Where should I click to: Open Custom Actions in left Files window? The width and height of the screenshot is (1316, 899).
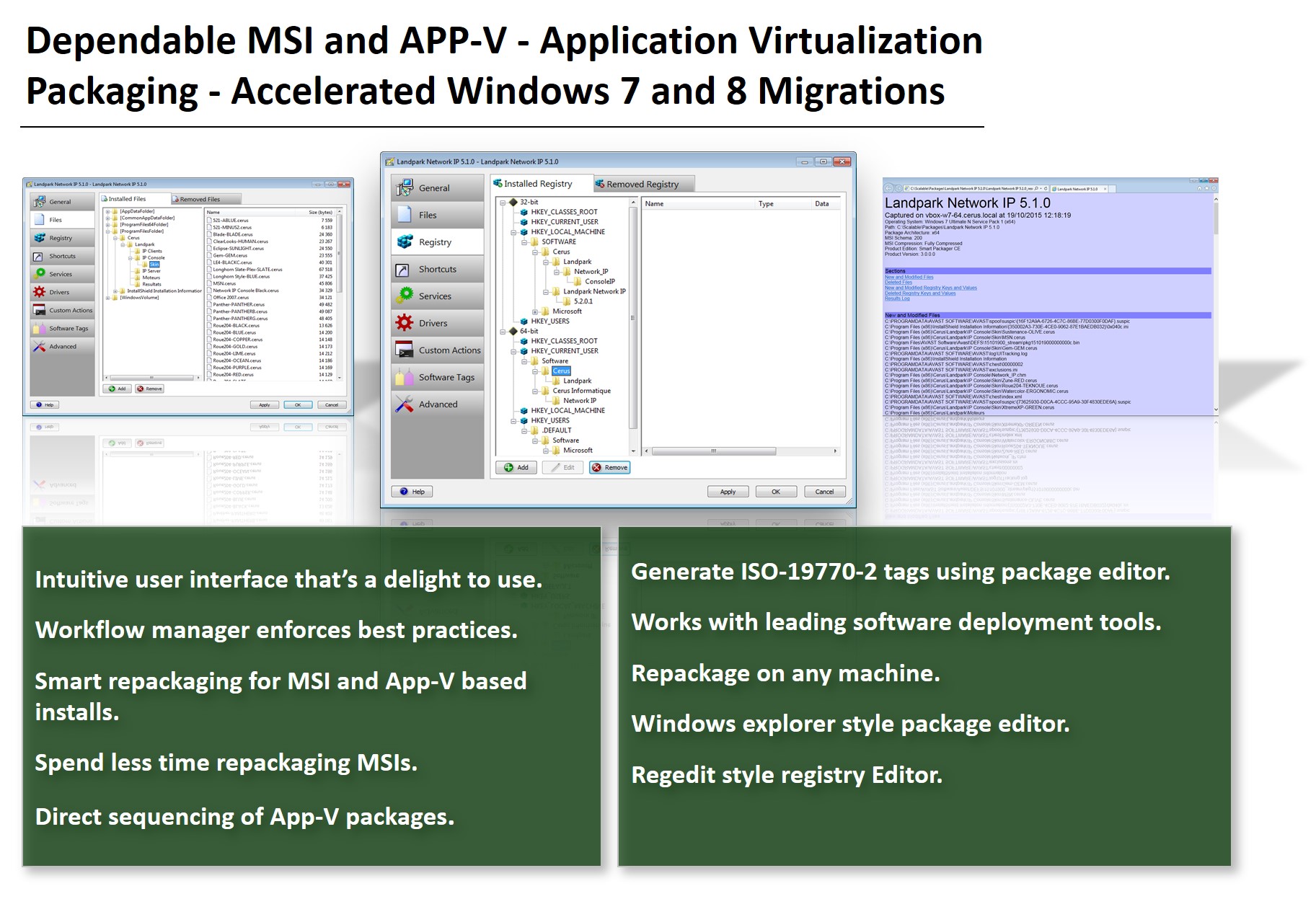click(x=62, y=310)
